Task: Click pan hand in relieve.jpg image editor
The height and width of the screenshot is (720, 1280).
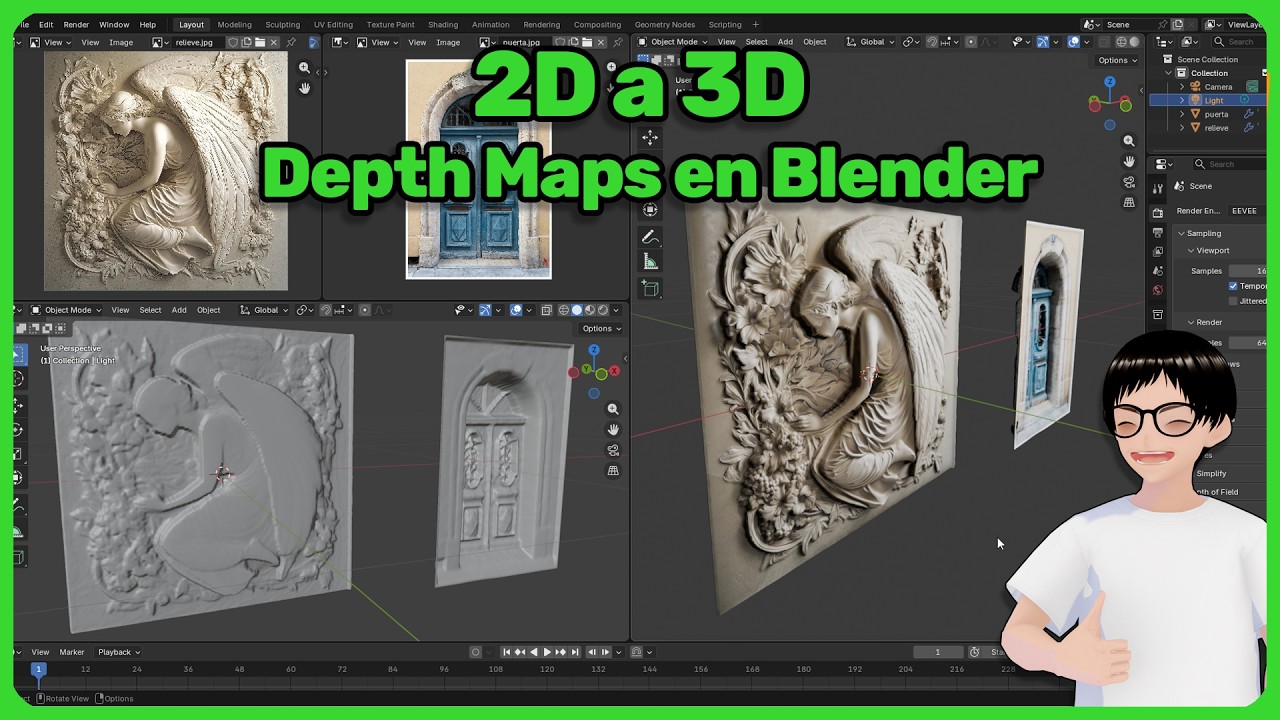Action: coord(304,88)
